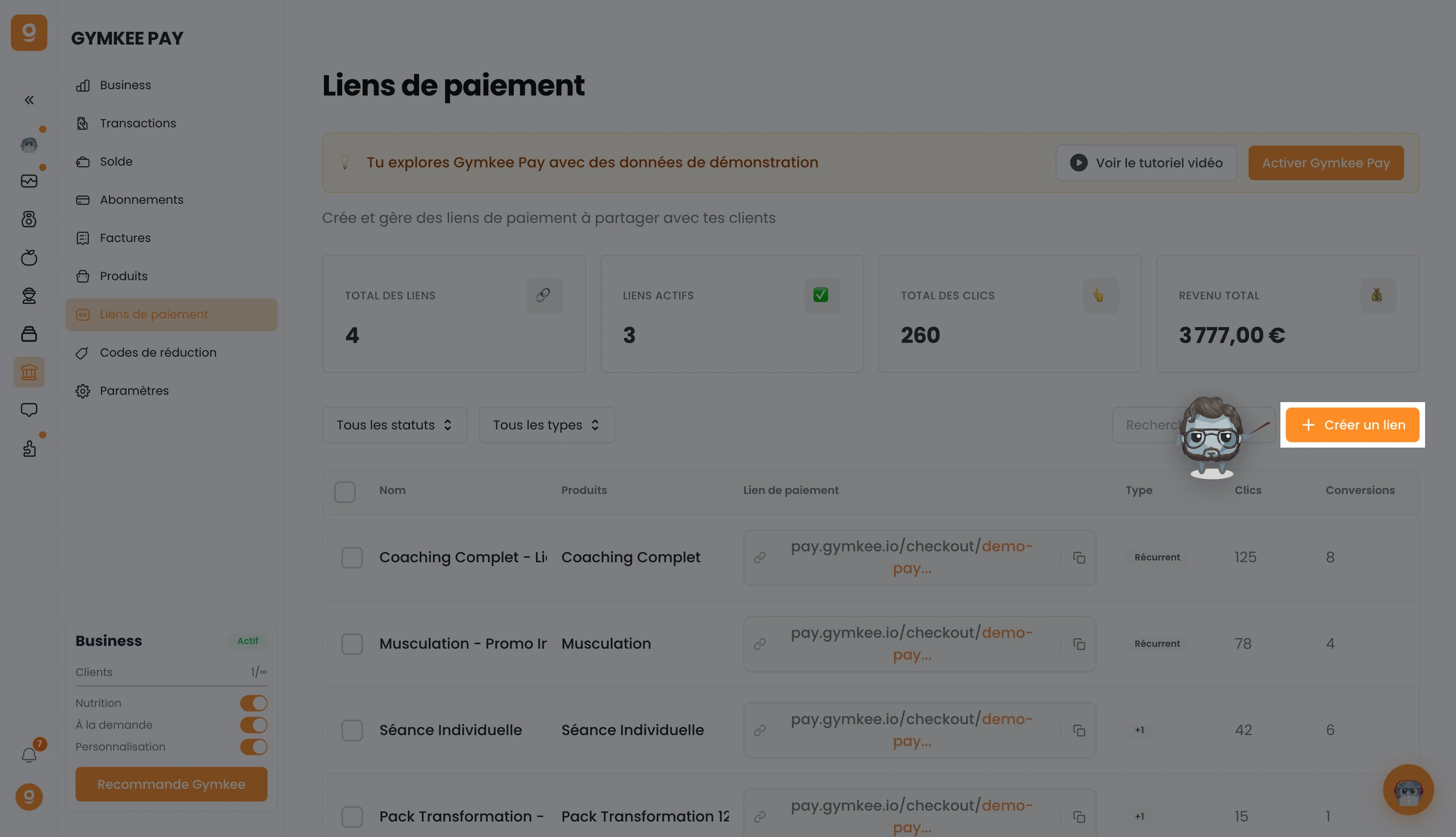
Task: Click the Récurrent tag on Coaching Complet row
Action: coord(1157,557)
